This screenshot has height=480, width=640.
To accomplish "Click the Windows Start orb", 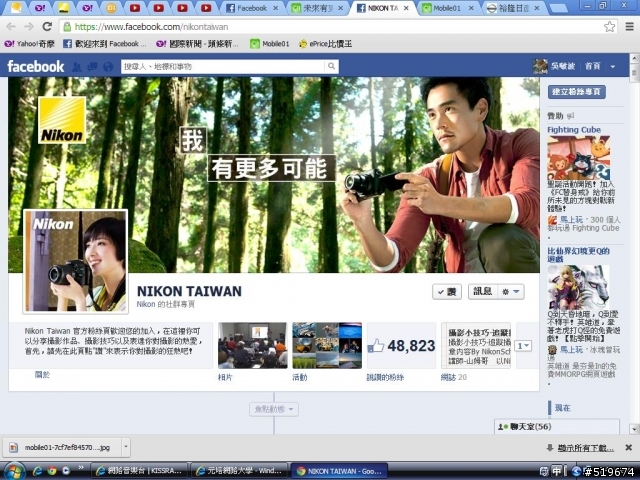I will click(x=14, y=471).
